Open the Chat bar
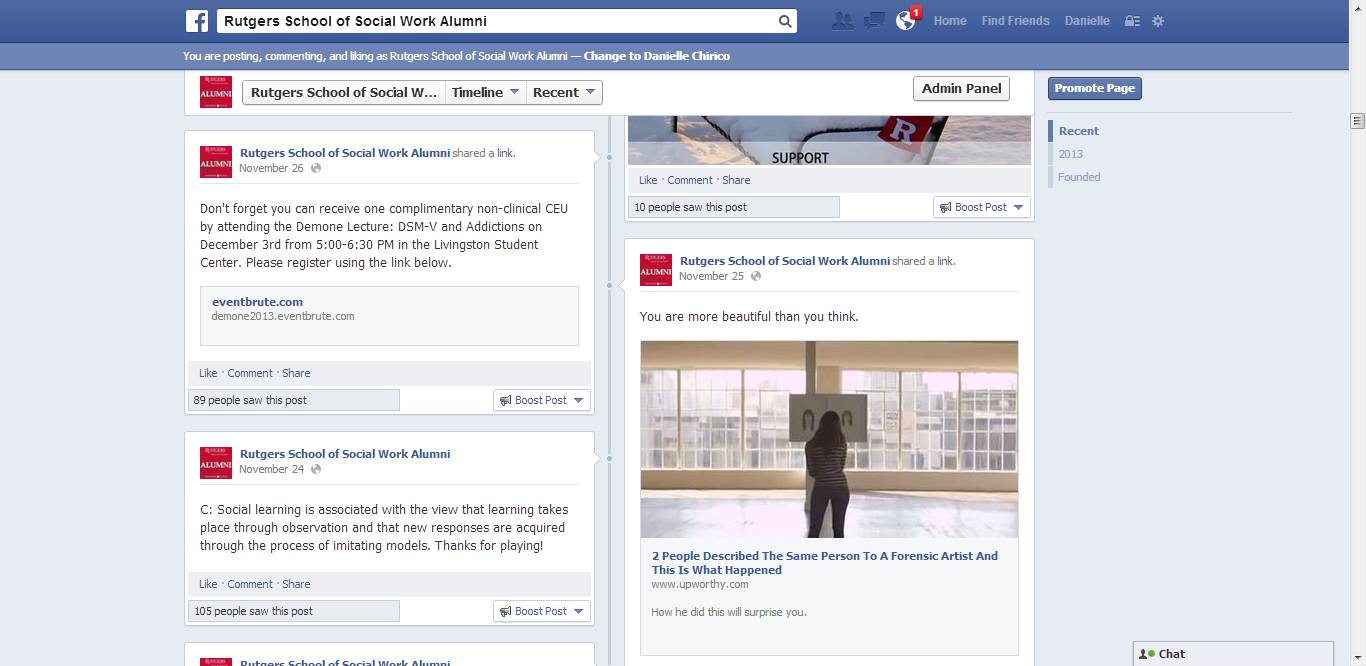Viewport: 1366px width, 666px height. (1232, 654)
